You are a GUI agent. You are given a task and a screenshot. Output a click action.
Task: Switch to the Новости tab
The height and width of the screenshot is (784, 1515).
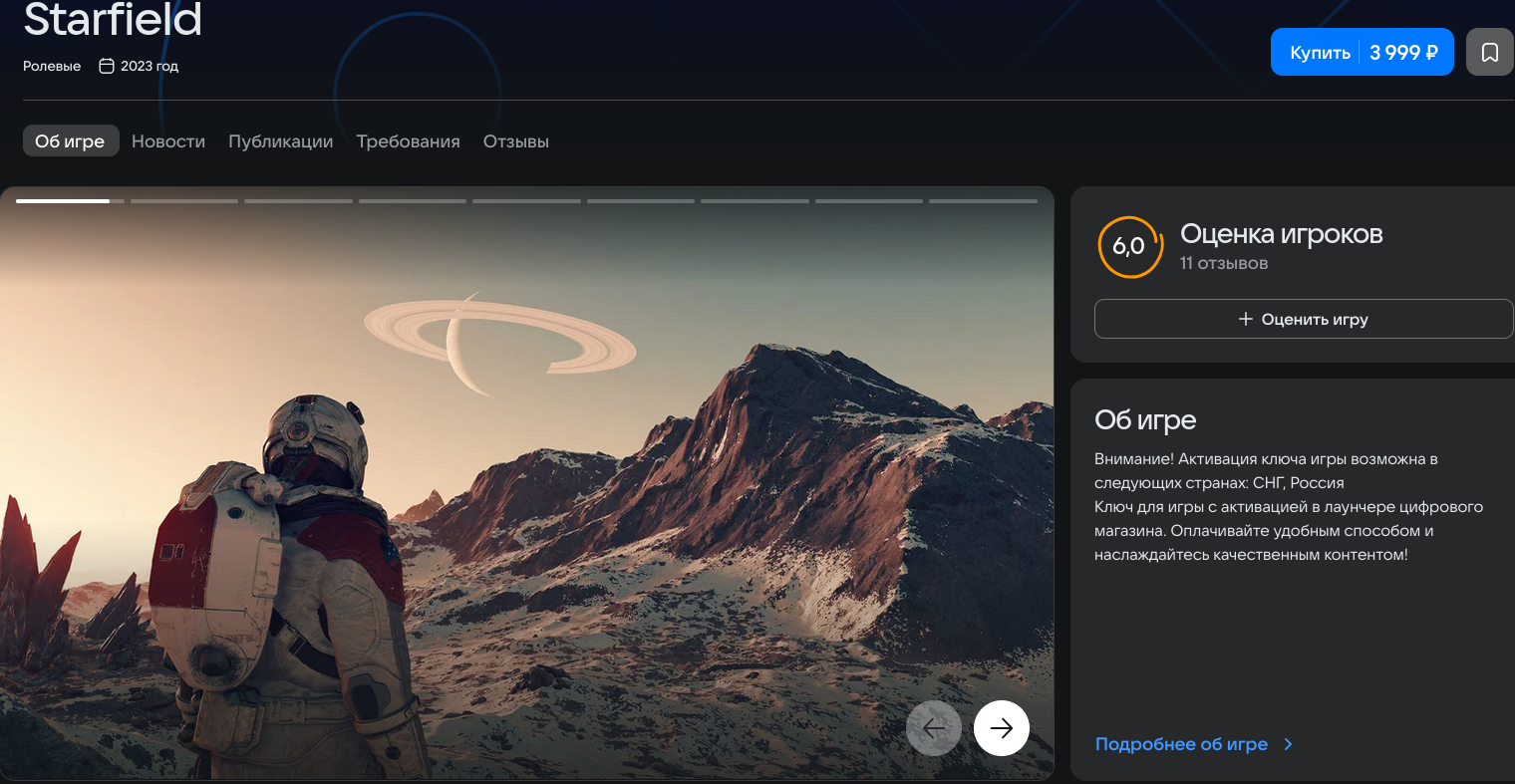coord(168,141)
